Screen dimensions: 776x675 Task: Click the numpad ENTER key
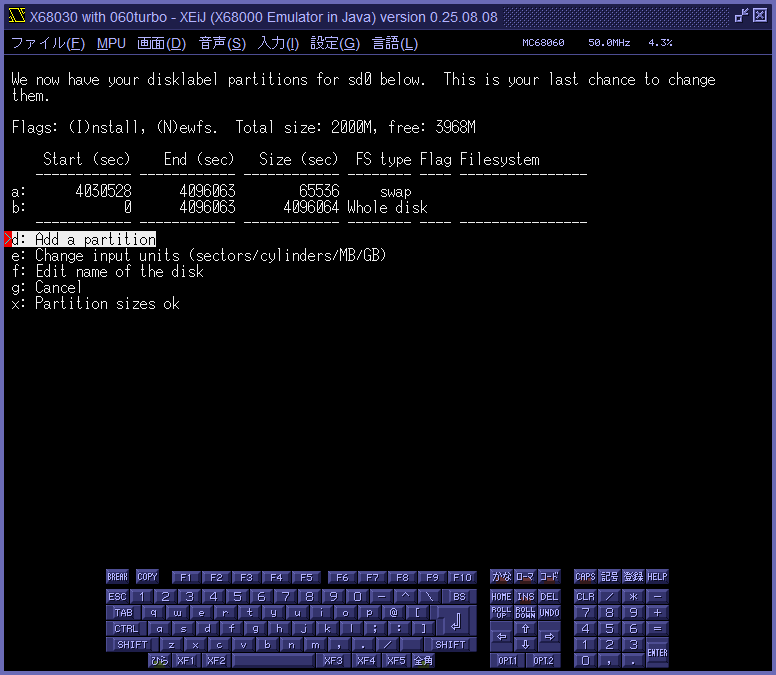click(657, 652)
